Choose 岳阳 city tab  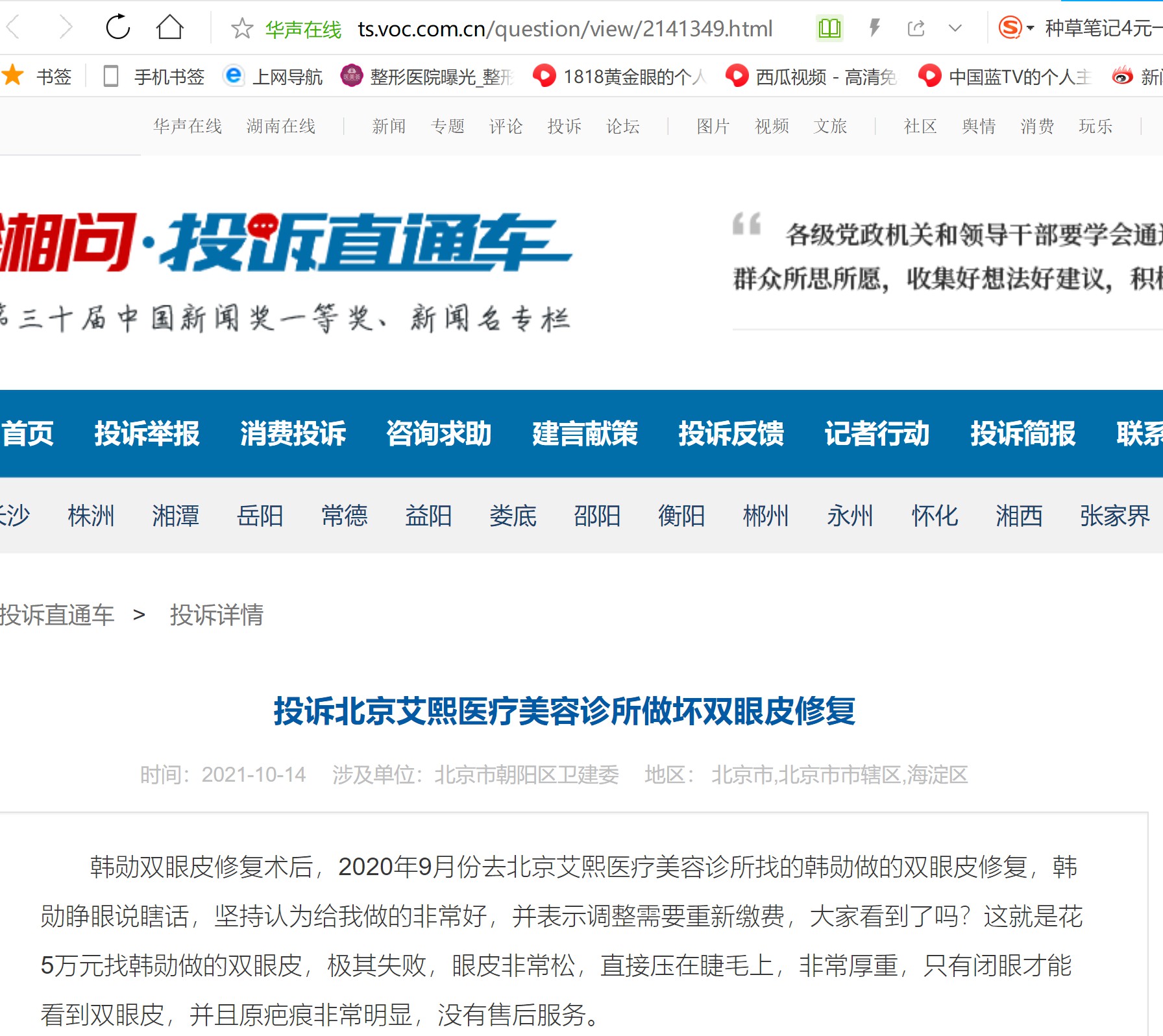(x=260, y=516)
